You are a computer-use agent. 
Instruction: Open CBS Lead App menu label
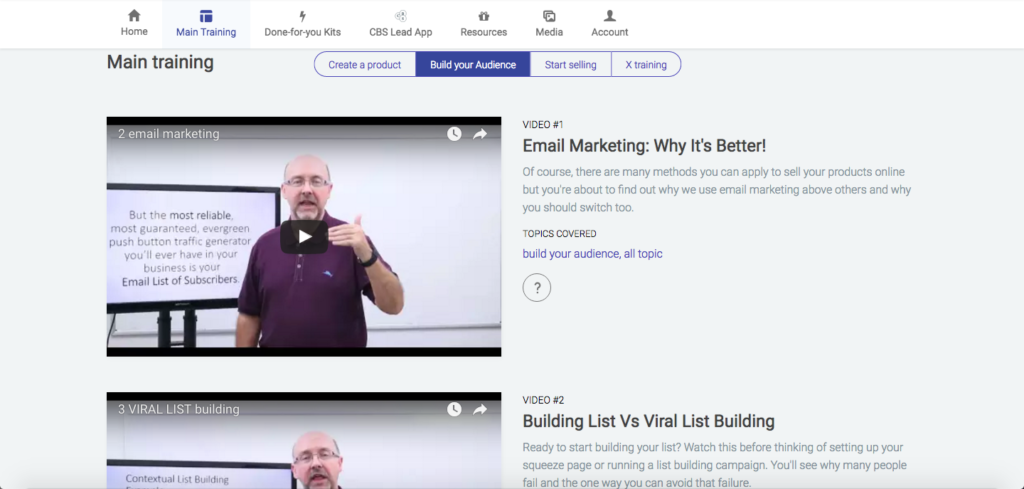pyautogui.click(x=400, y=32)
